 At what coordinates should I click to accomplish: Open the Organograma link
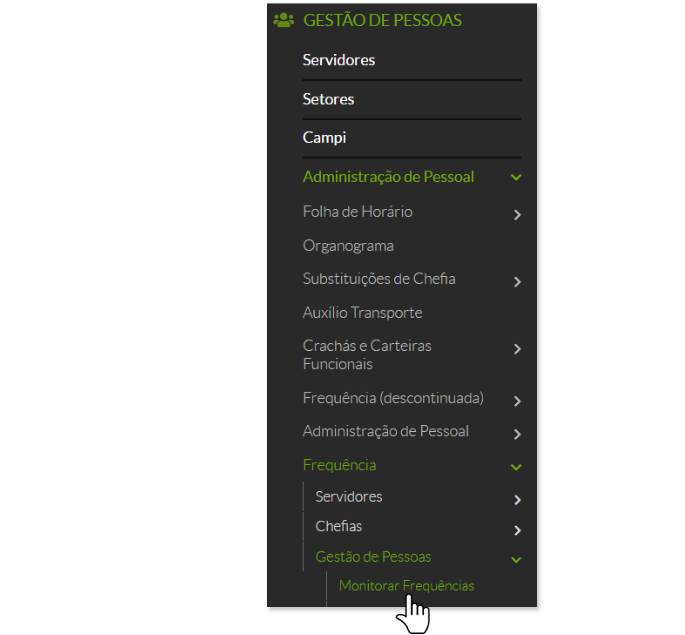tap(348, 246)
